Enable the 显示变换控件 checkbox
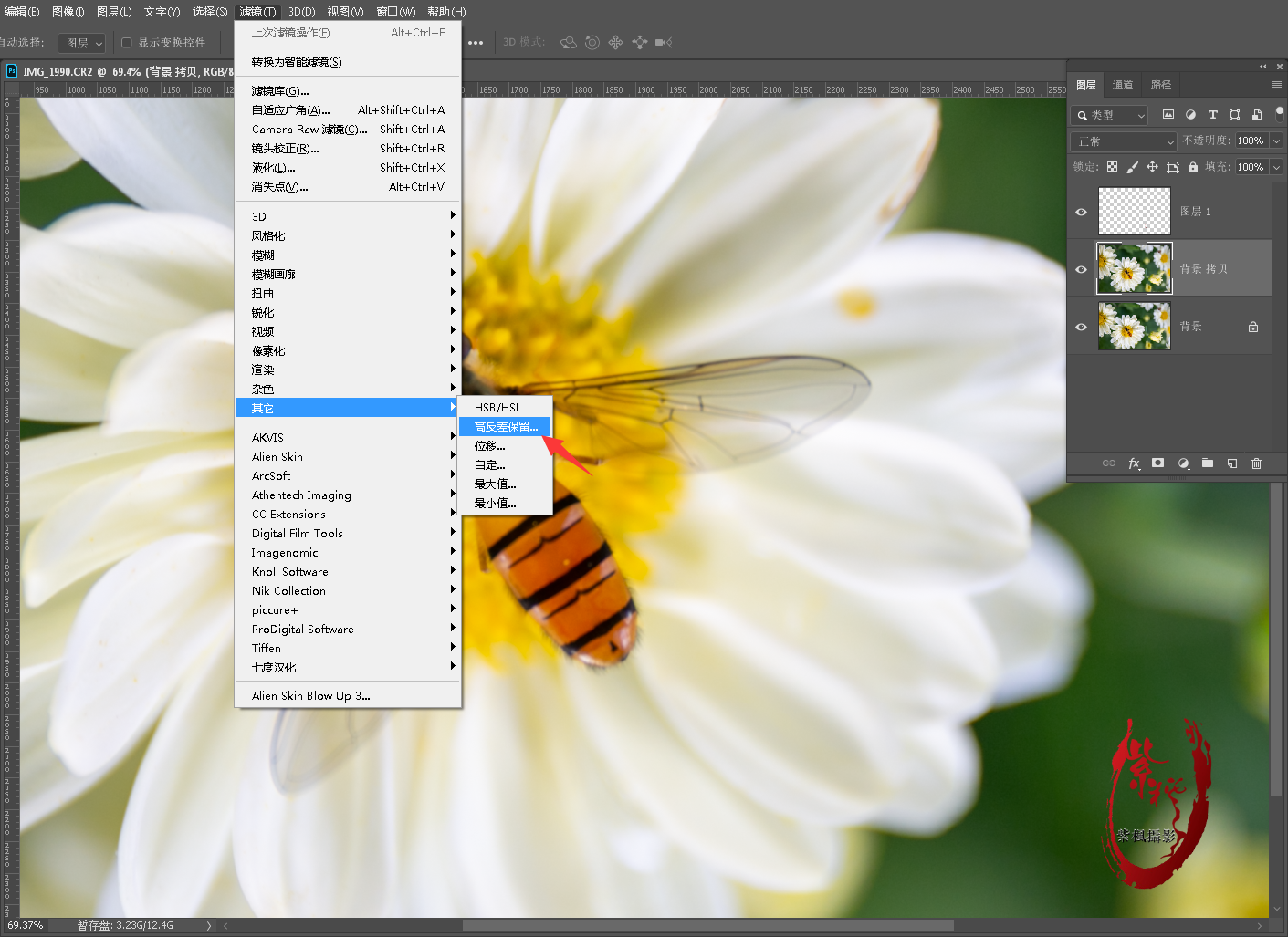Image resolution: width=1288 pixels, height=937 pixels. pyautogui.click(x=127, y=43)
